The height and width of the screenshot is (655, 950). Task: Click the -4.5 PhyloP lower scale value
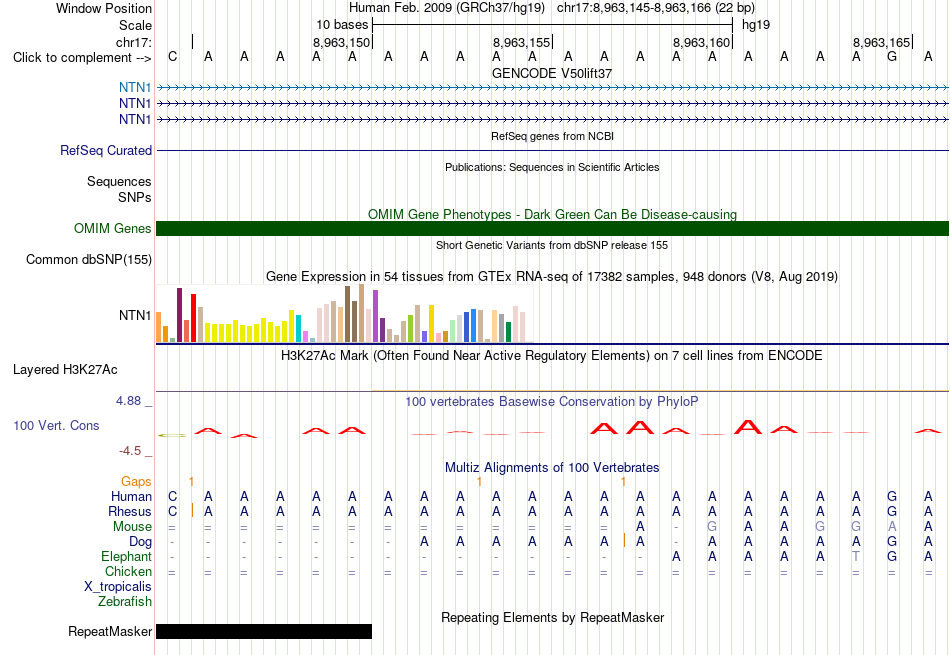coord(130,450)
